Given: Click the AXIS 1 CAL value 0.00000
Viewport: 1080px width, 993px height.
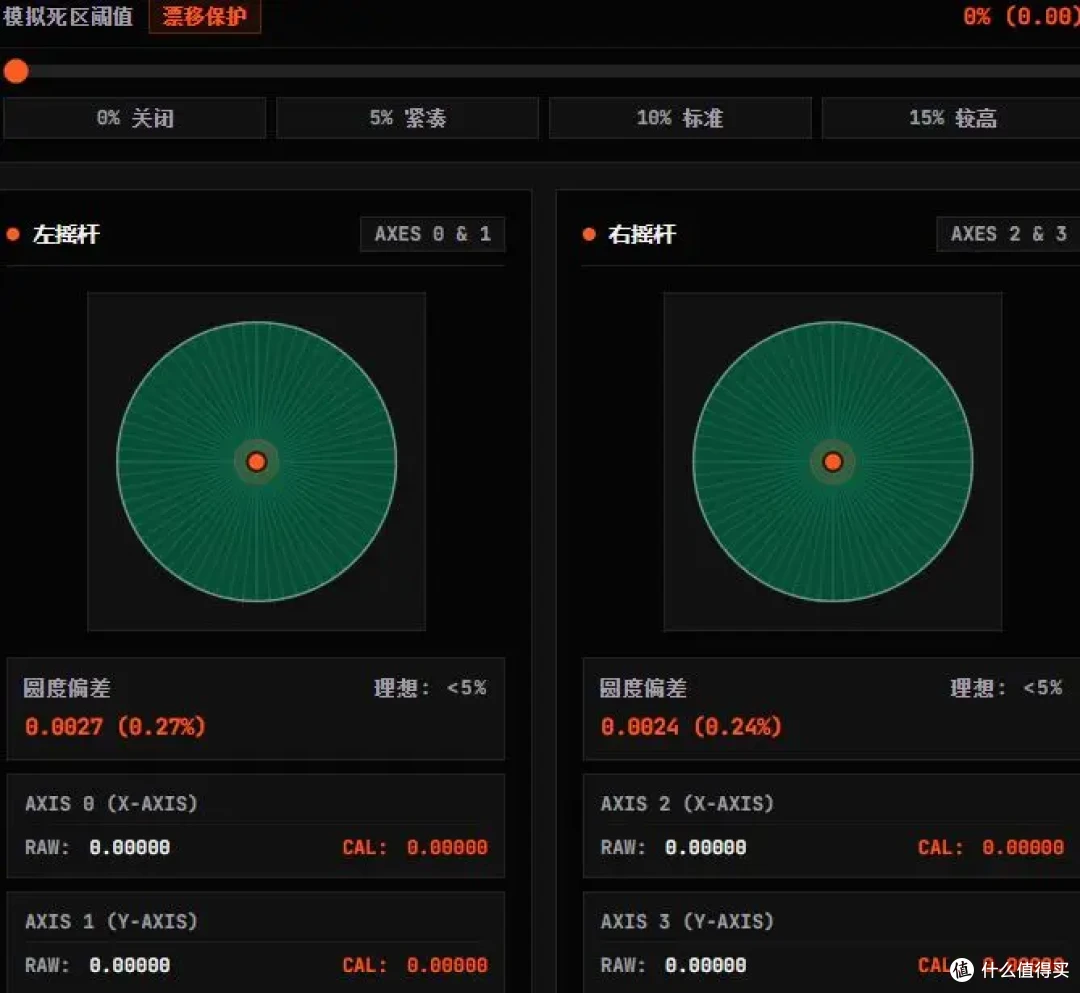Looking at the screenshot, I should pyautogui.click(x=447, y=965).
